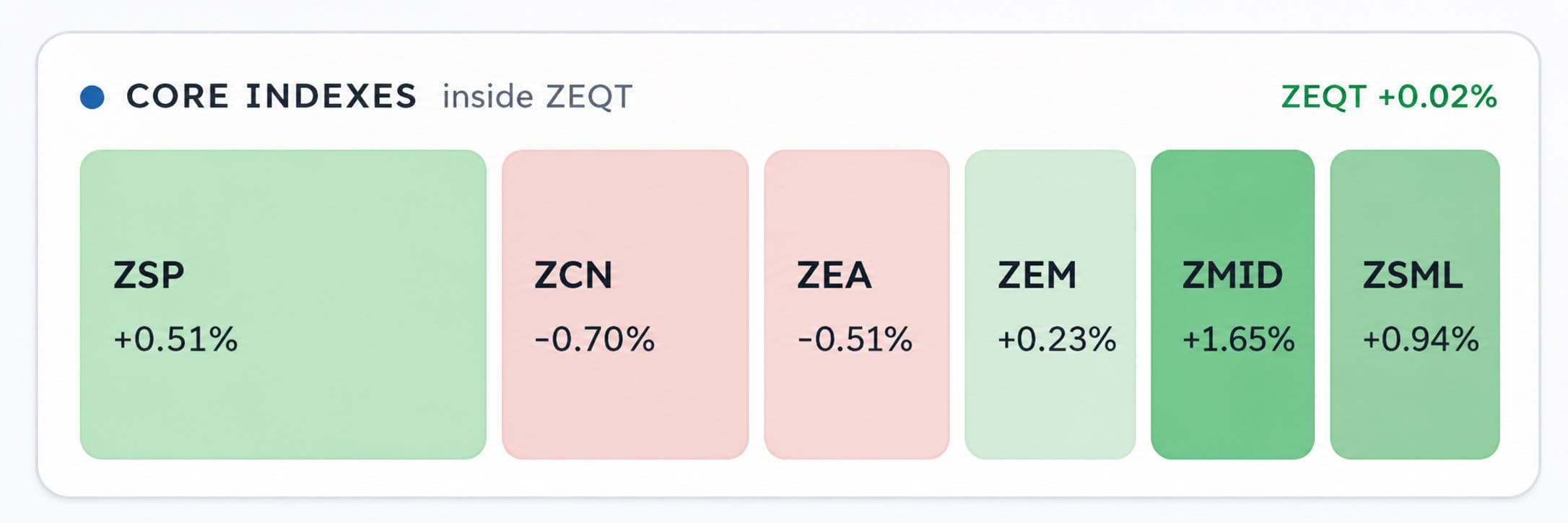Select the ZEA ticker label
Screen dimensions: 1568x523
click(x=834, y=275)
